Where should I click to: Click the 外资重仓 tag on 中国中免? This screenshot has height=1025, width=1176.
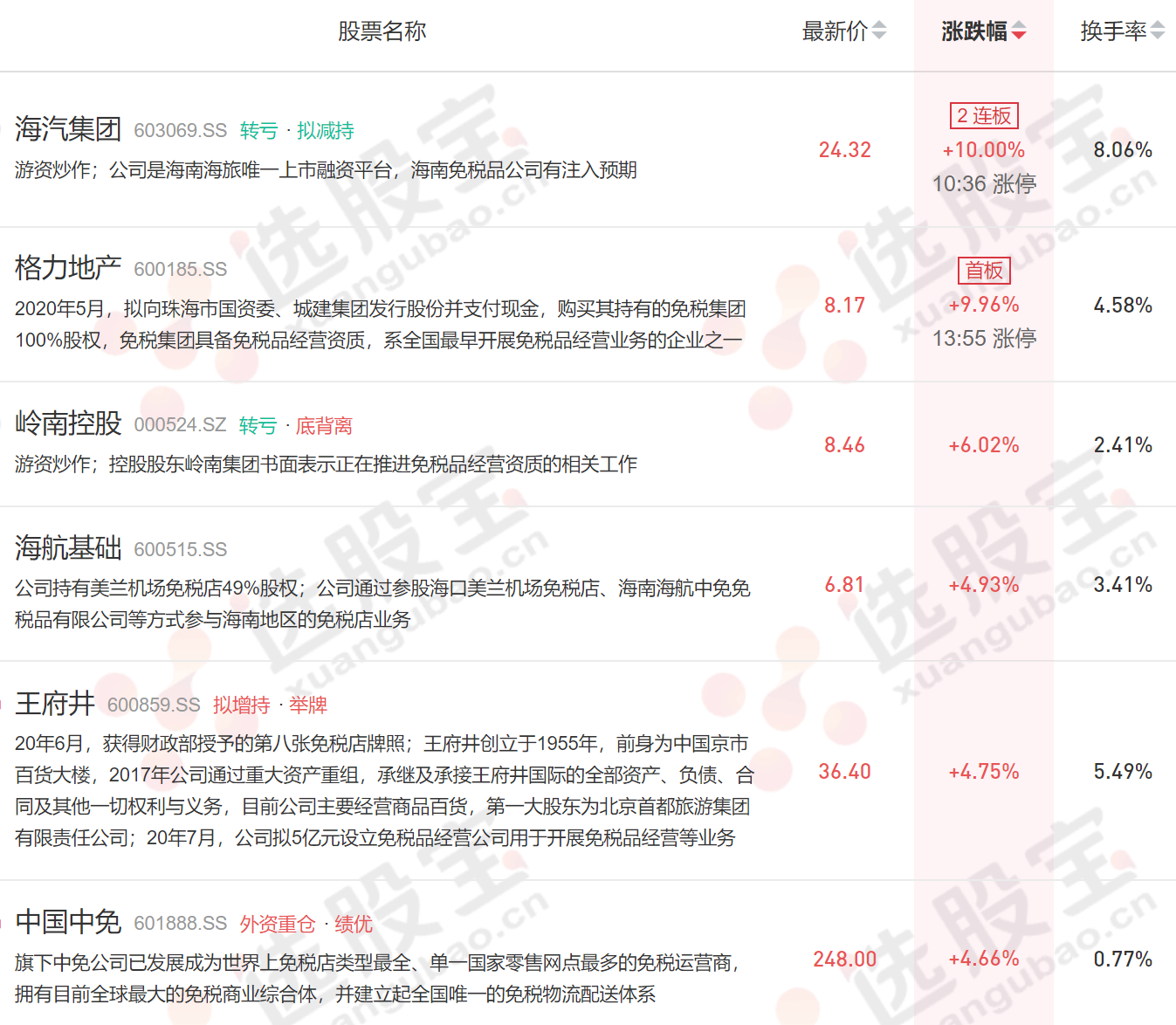click(278, 924)
